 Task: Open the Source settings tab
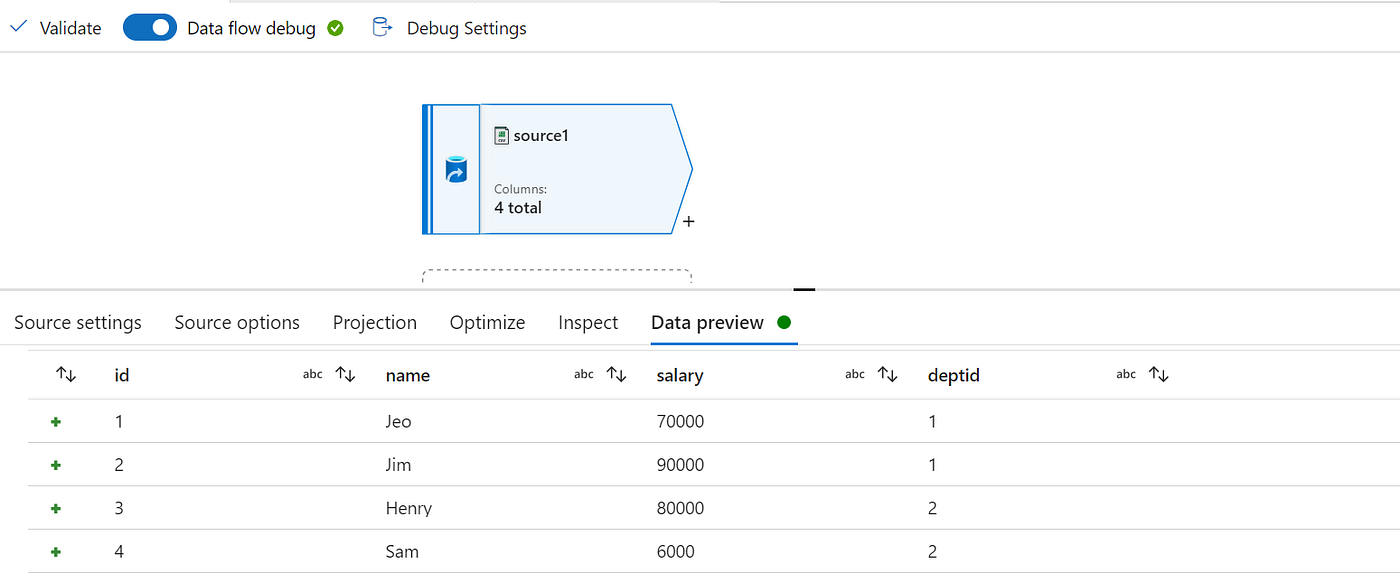(x=78, y=323)
